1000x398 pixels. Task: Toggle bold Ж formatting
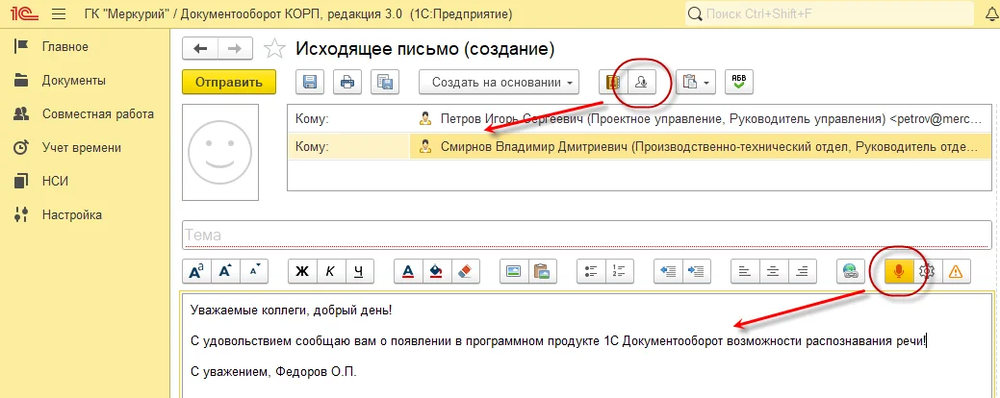[302, 271]
